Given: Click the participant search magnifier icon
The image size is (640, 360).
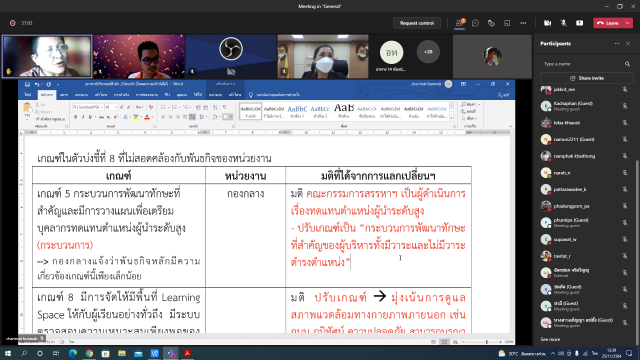Looking at the screenshot, I should point(627,64).
